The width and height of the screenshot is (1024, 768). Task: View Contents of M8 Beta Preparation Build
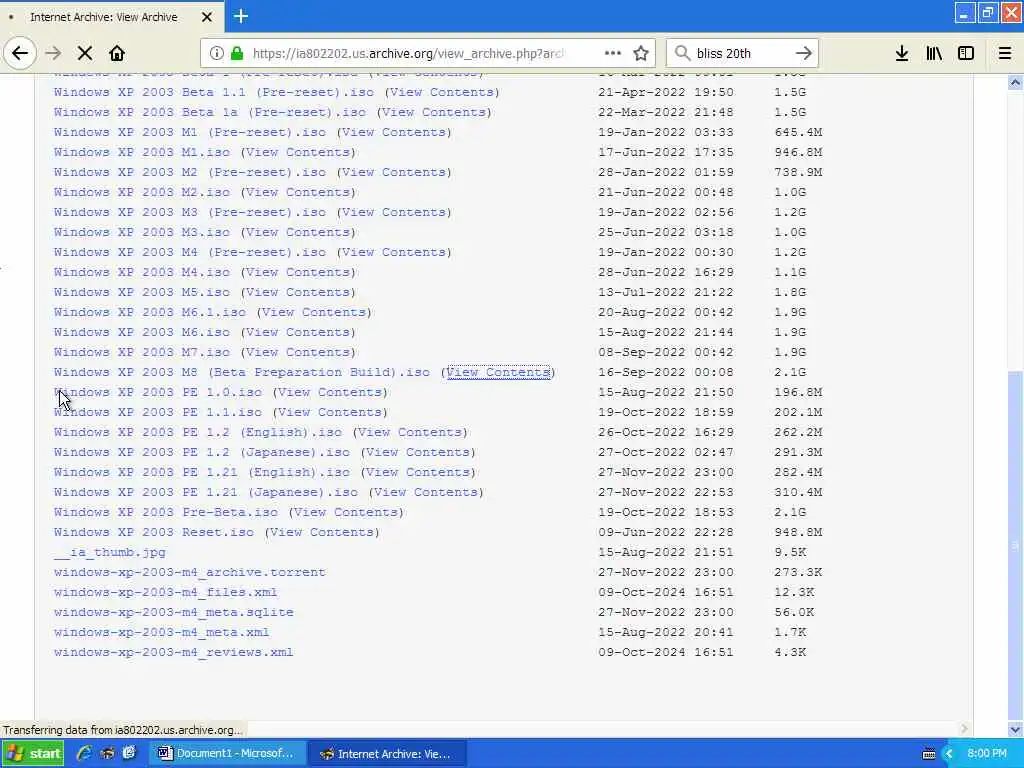click(498, 372)
